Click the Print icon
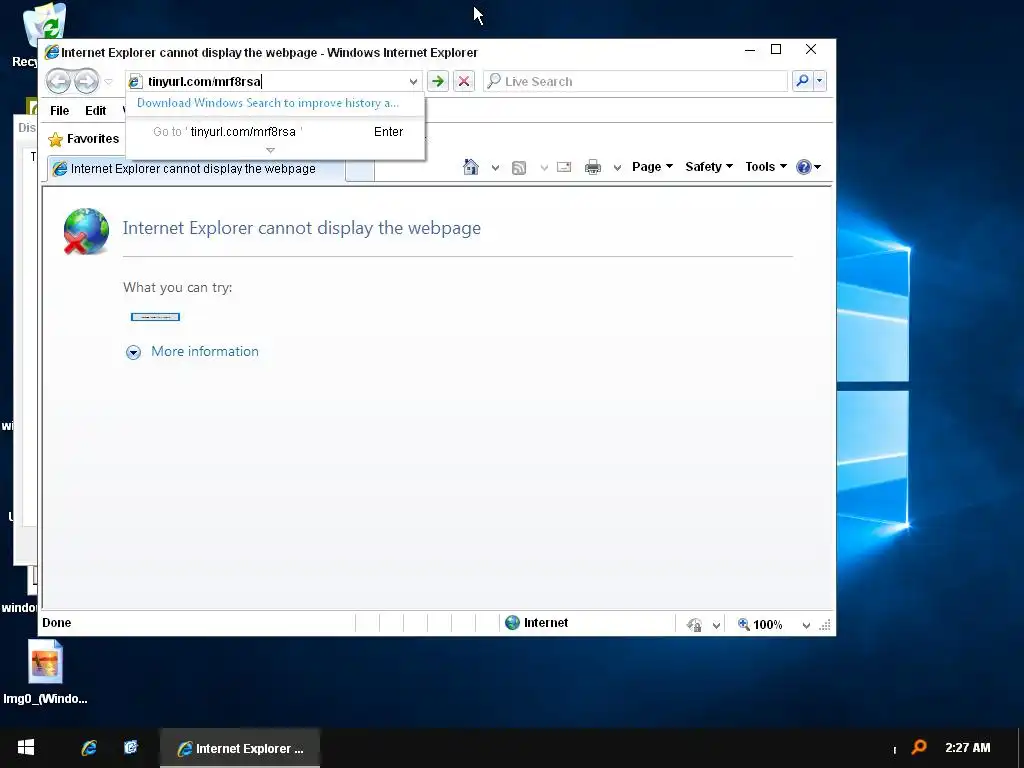Viewport: 1024px width, 768px height. pos(593,167)
